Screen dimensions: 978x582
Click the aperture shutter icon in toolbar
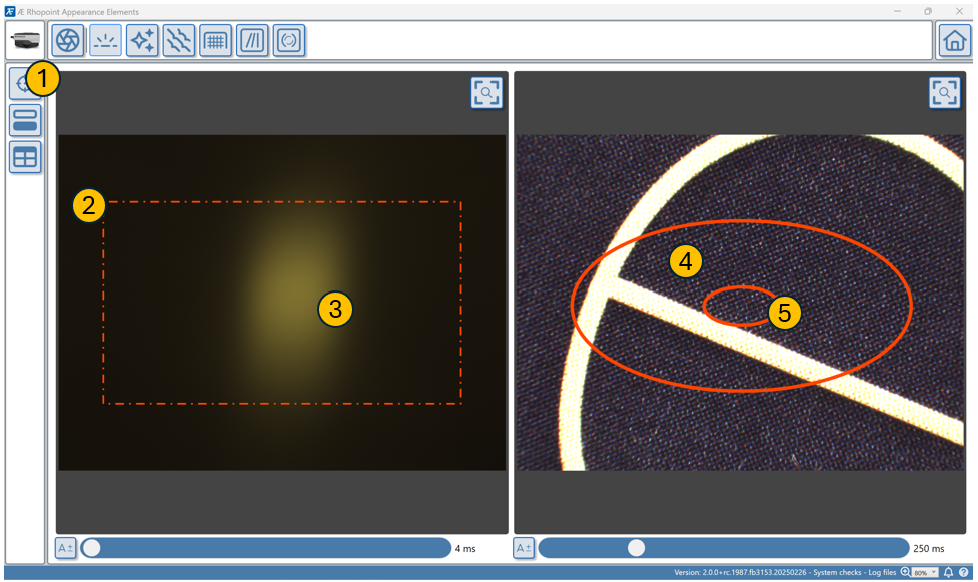click(68, 41)
